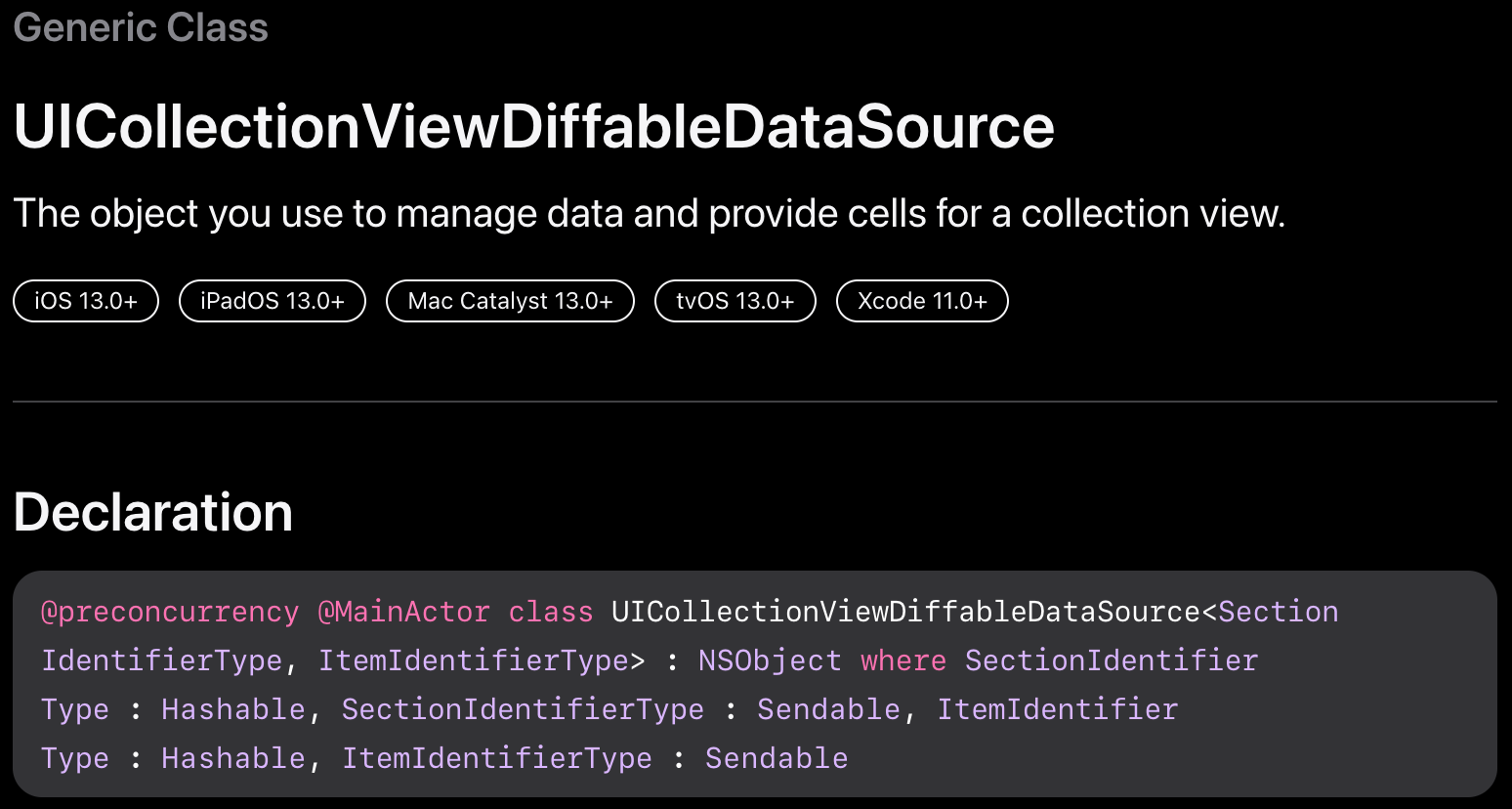
Task: Select the iPadOS 13.0+ availability badge
Action: tap(273, 301)
